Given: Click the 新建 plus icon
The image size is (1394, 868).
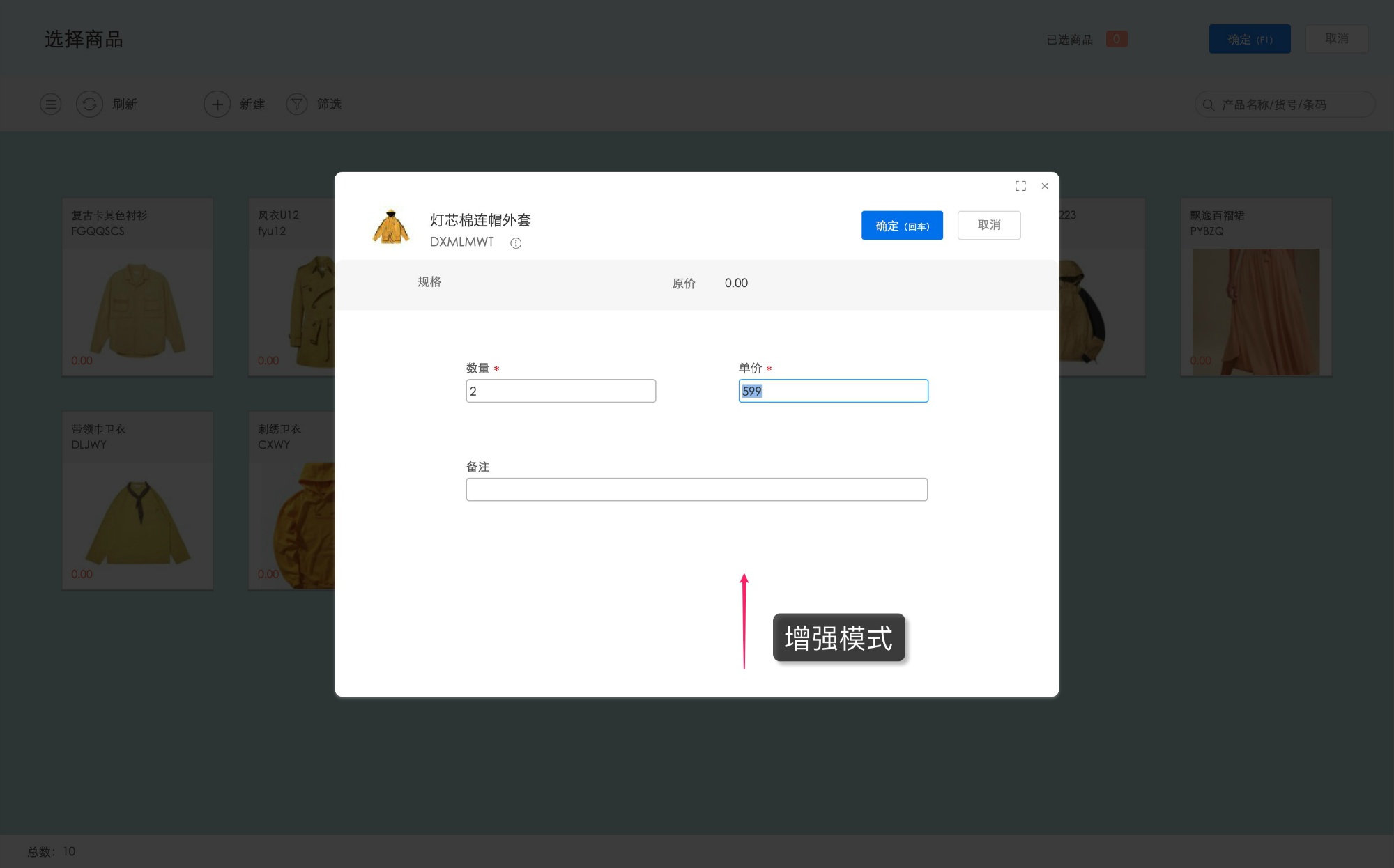Looking at the screenshot, I should tap(217, 104).
